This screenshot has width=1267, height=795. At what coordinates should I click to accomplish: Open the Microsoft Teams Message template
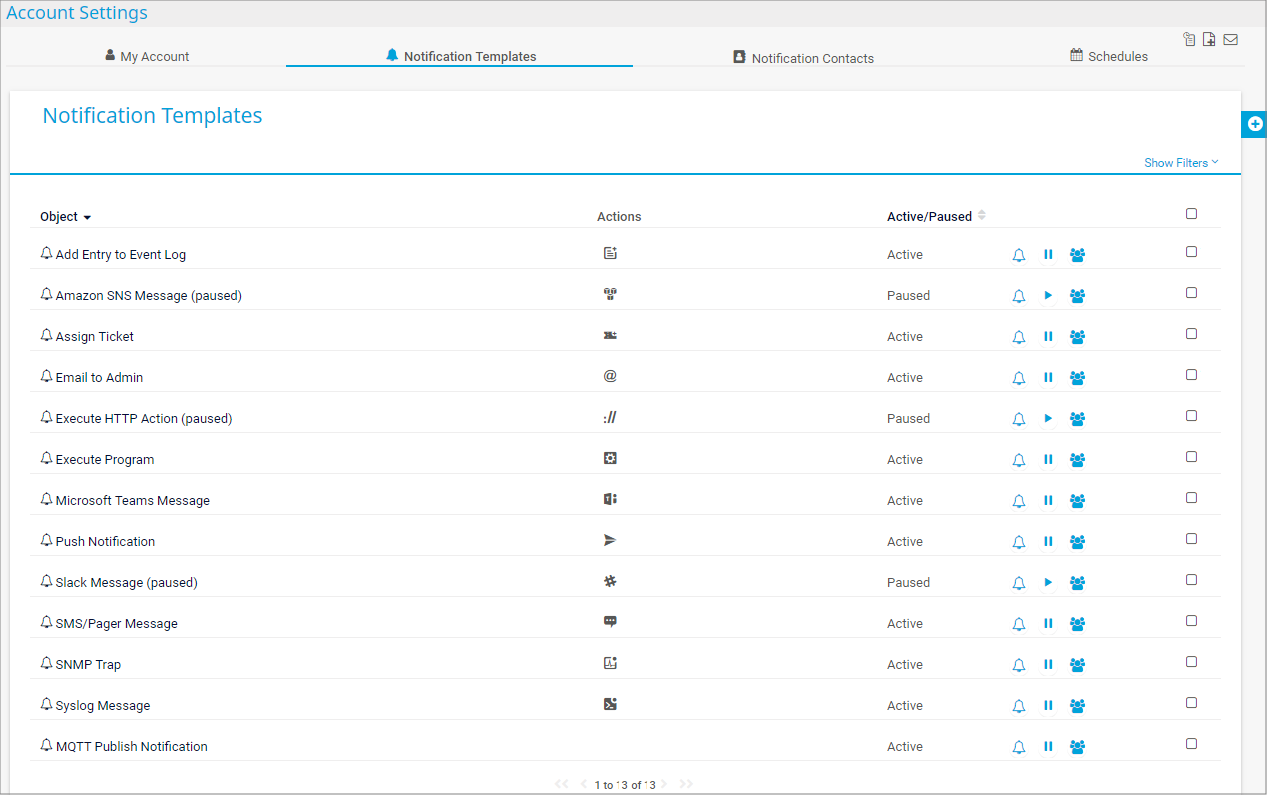(132, 501)
